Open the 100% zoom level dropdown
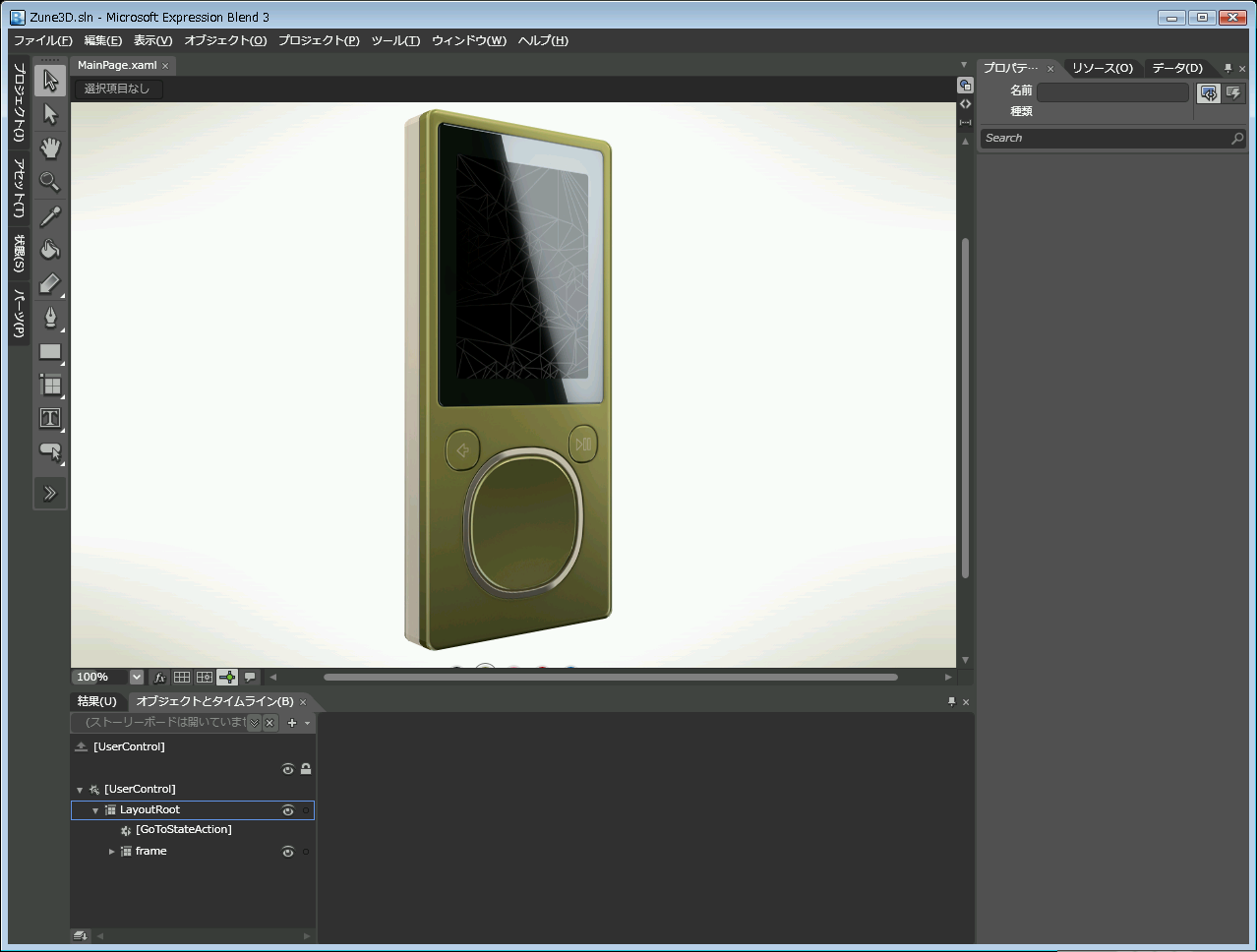Viewport: 1257px width, 952px height. tap(136, 677)
